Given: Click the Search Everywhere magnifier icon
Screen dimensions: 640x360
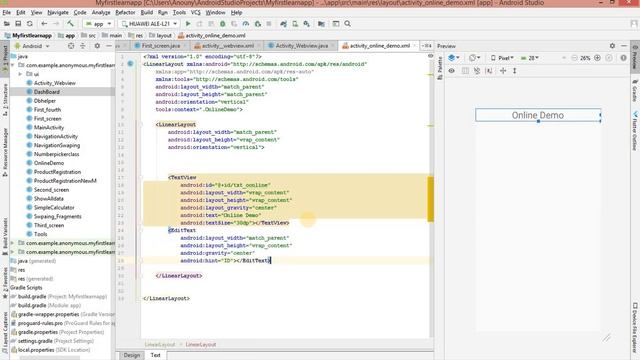Looking at the screenshot, I should coord(347,24).
